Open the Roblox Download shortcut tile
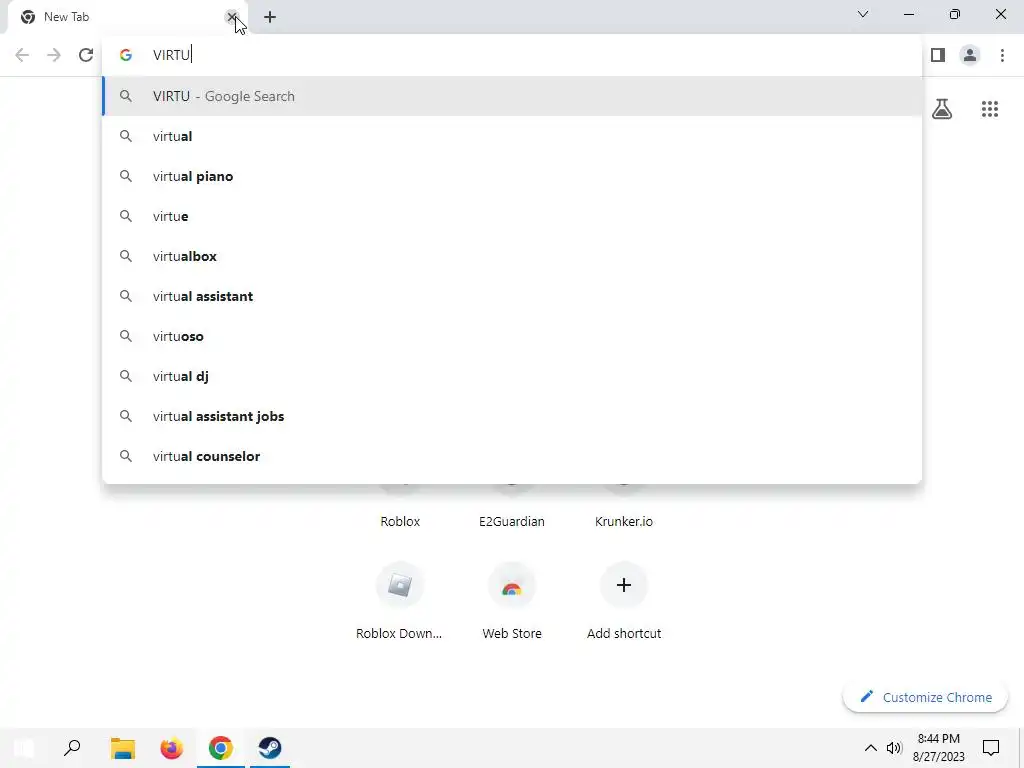 [400, 602]
